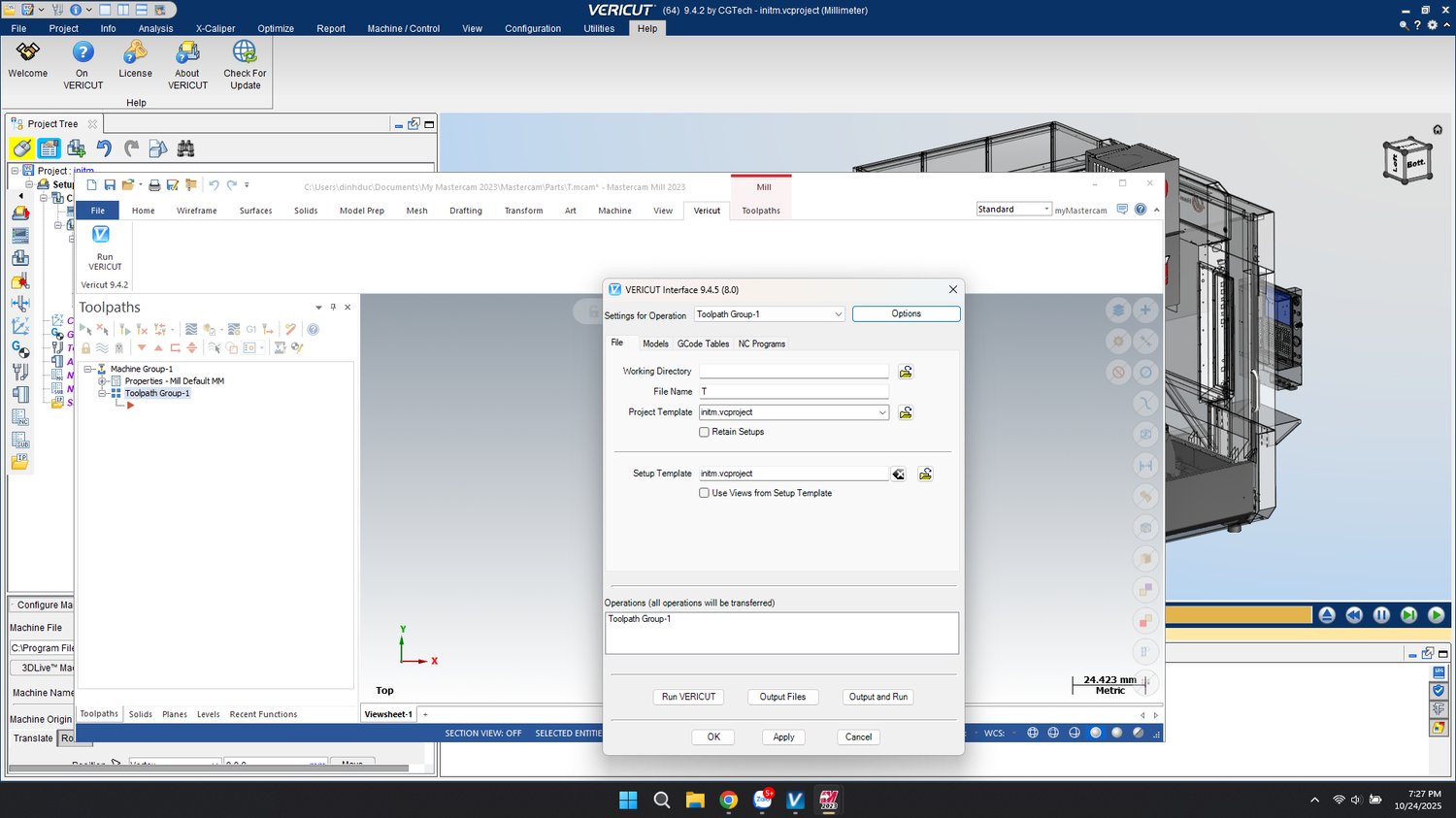1456x818 pixels.
Task: Click the Output Files button
Action: (x=783, y=697)
